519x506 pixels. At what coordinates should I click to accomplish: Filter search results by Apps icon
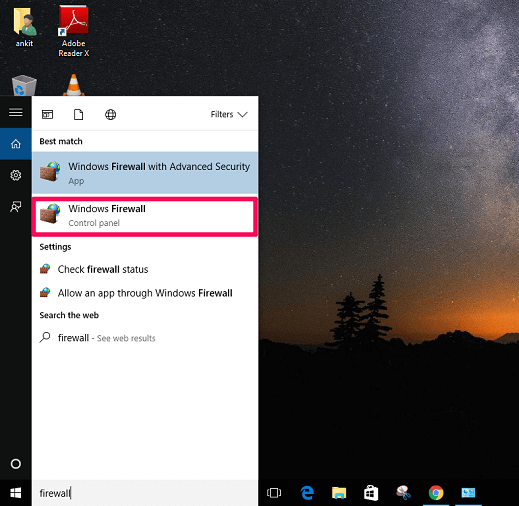click(47, 115)
